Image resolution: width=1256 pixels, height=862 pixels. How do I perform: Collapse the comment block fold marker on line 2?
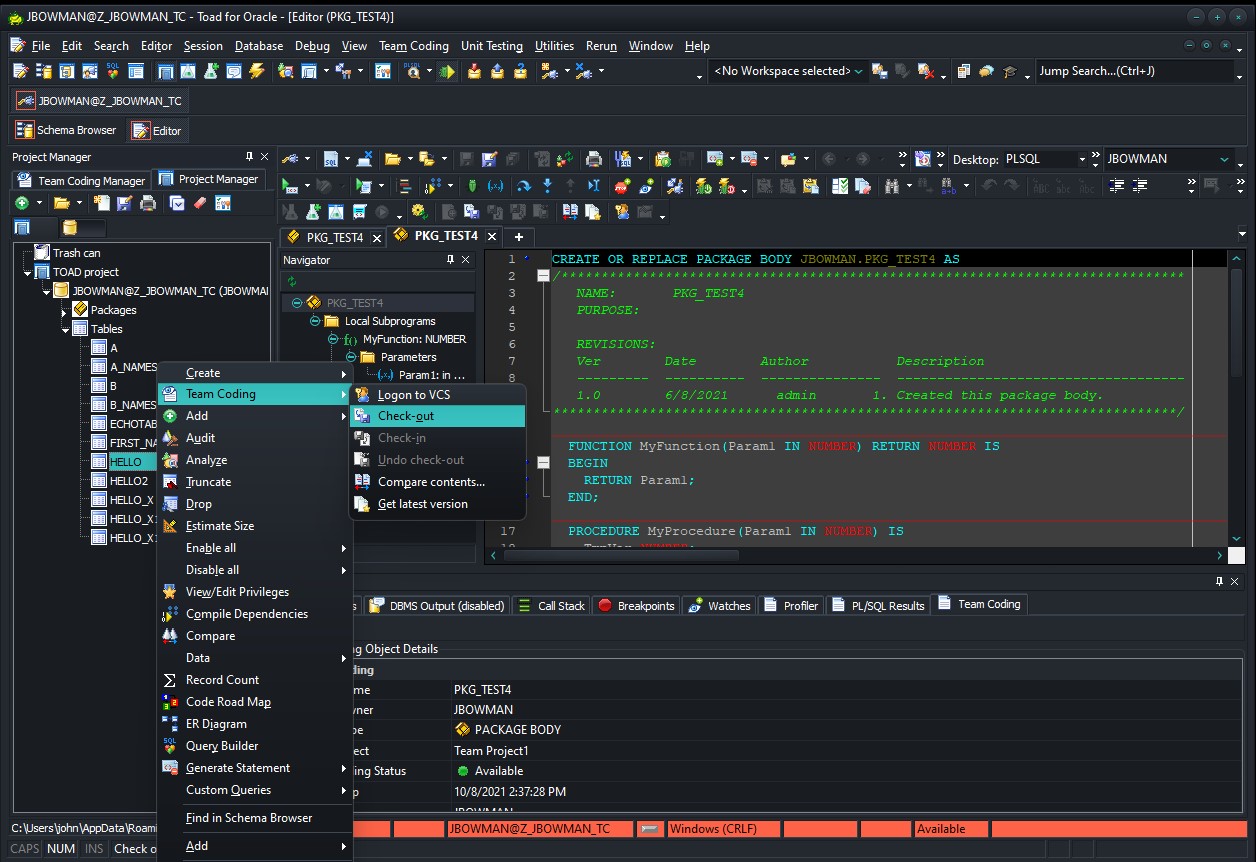coord(543,276)
